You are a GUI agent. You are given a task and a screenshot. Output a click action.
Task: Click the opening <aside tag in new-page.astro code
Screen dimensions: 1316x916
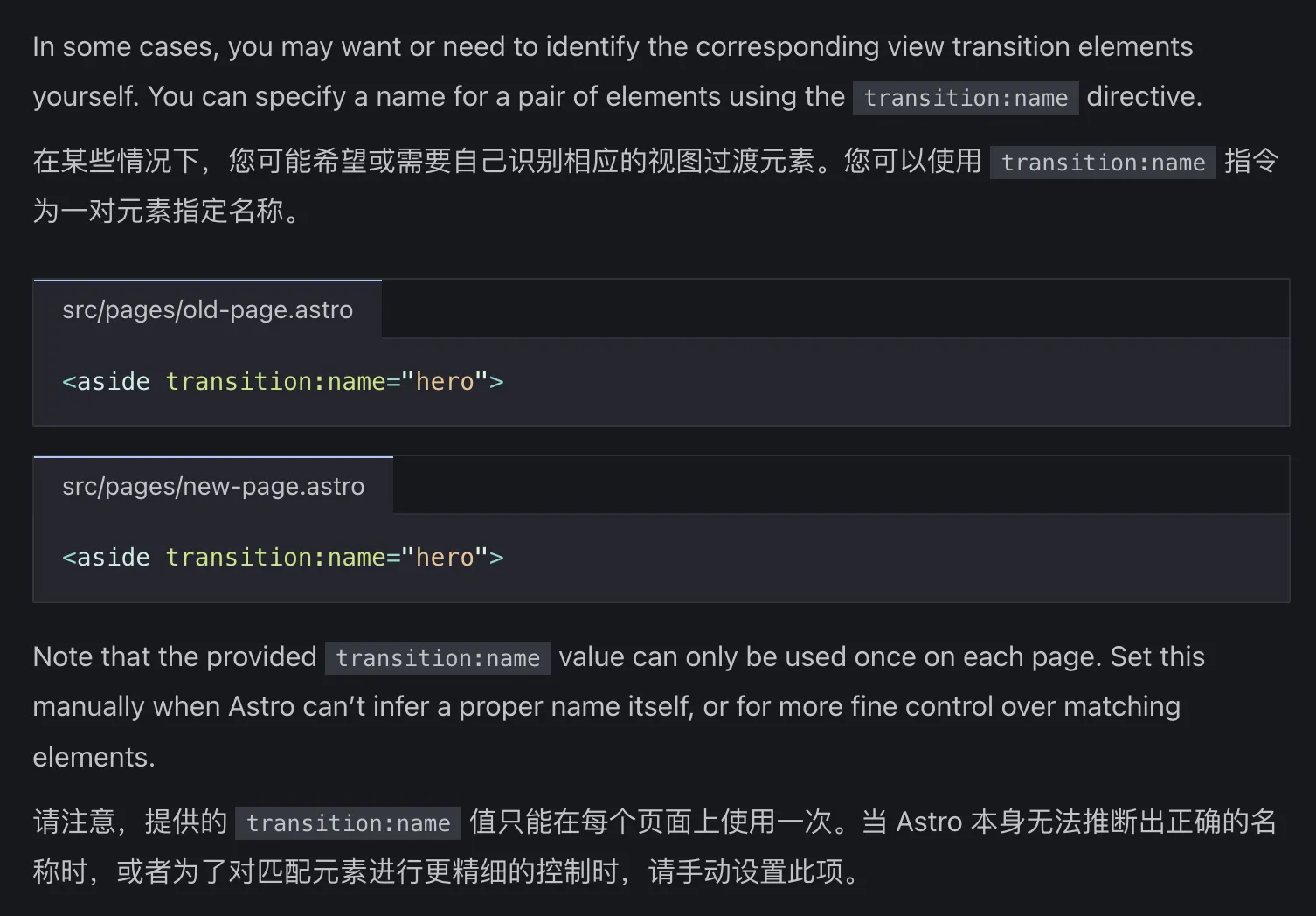coord(107,558)
